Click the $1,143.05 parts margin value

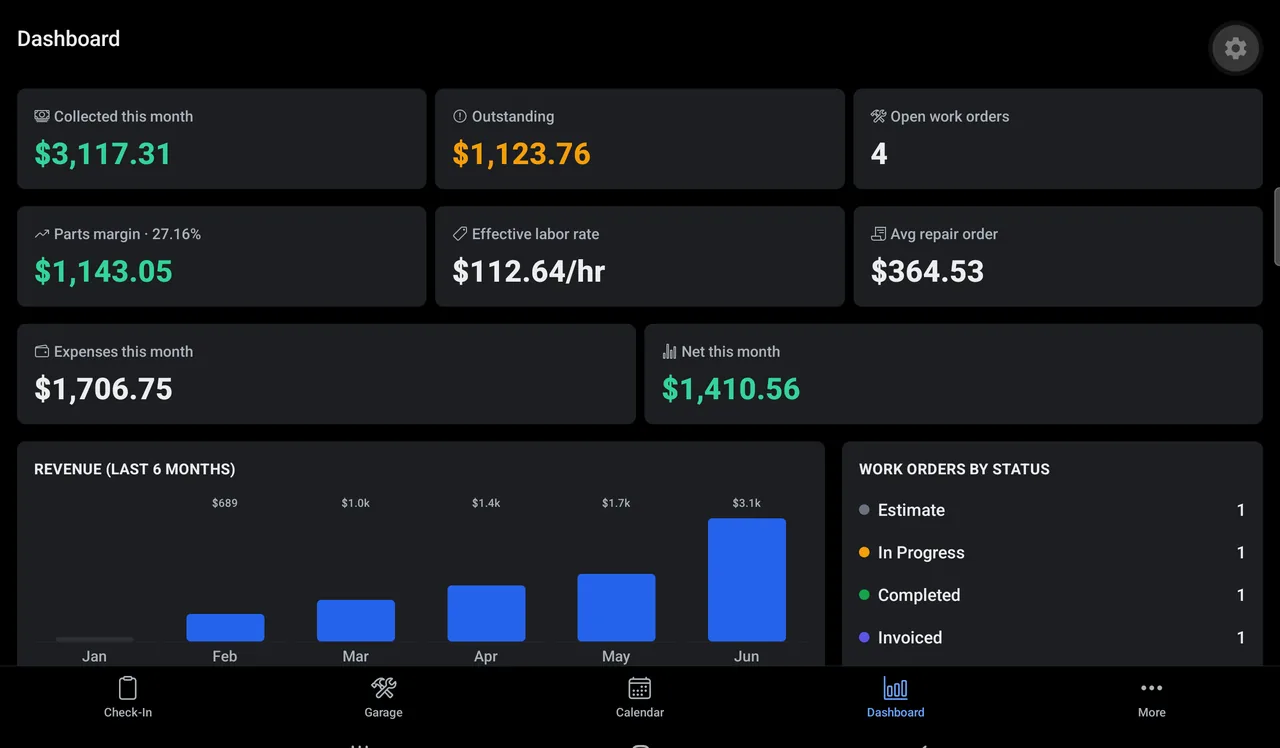coord(104,271)
